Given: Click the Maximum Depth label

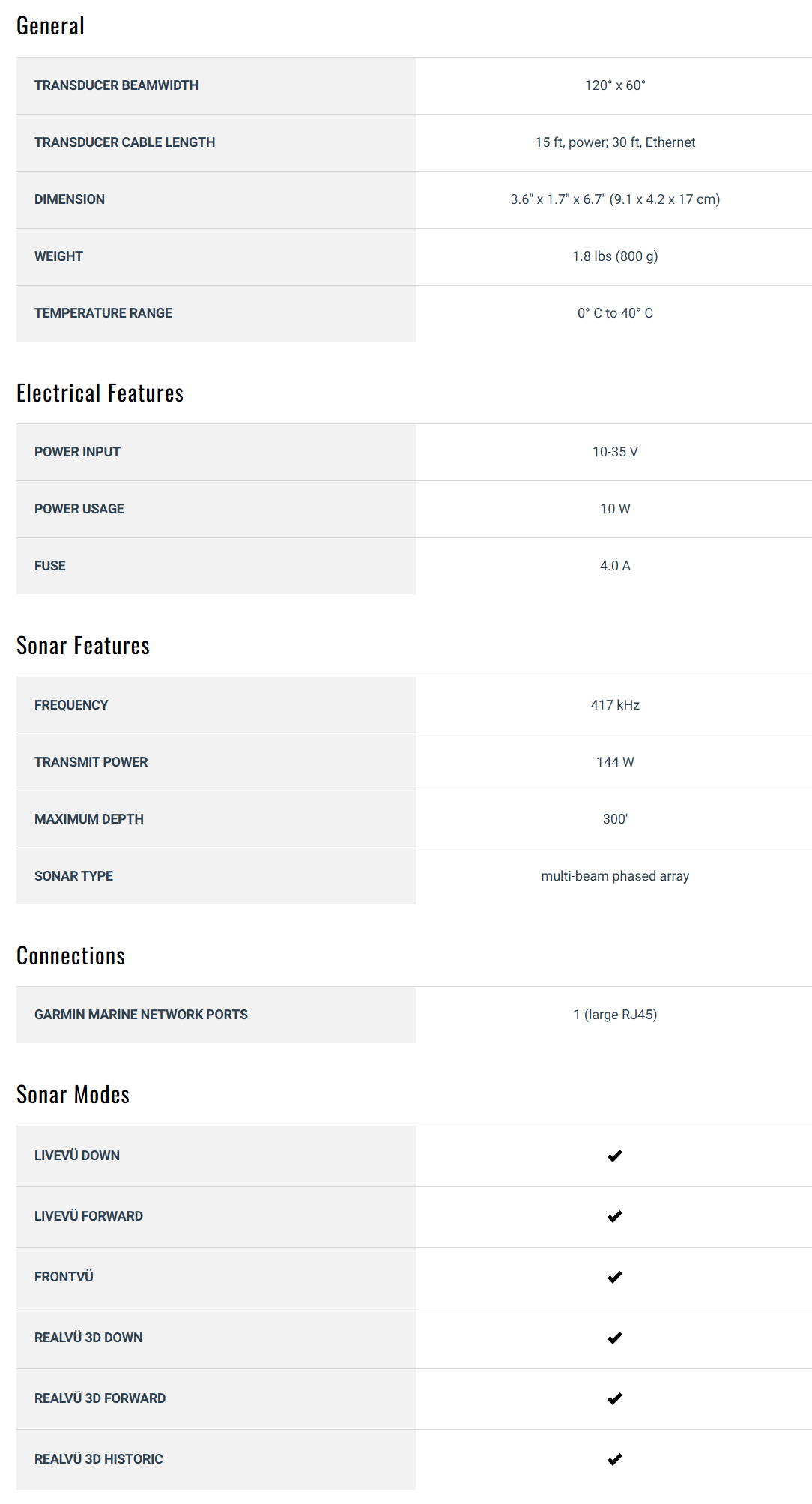Looking at the screenshot, I should point(88,819).
